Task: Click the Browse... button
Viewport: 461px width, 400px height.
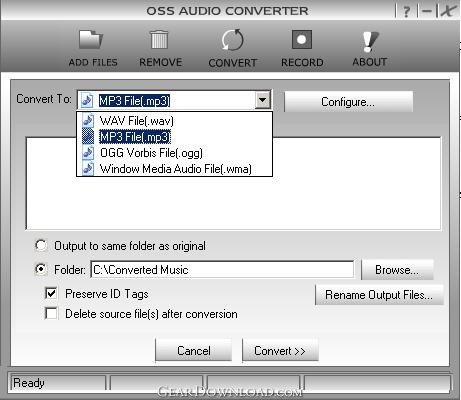Action: click(x=397, y=270)
